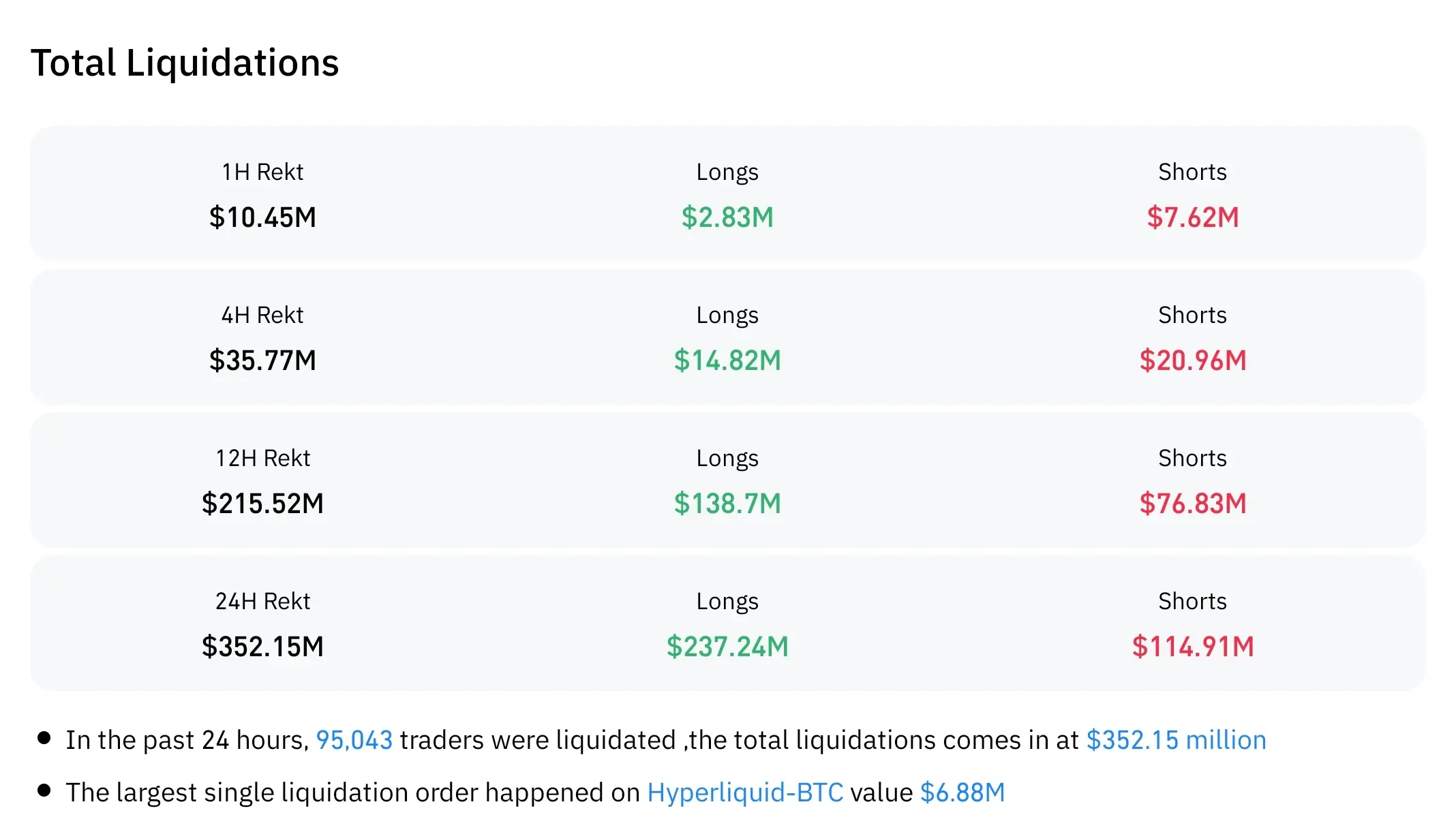The height and width of the screenshot is (830, 1456).
Task: Click the $6.88M largest liquidation link
Action: (x=962, y=793)
